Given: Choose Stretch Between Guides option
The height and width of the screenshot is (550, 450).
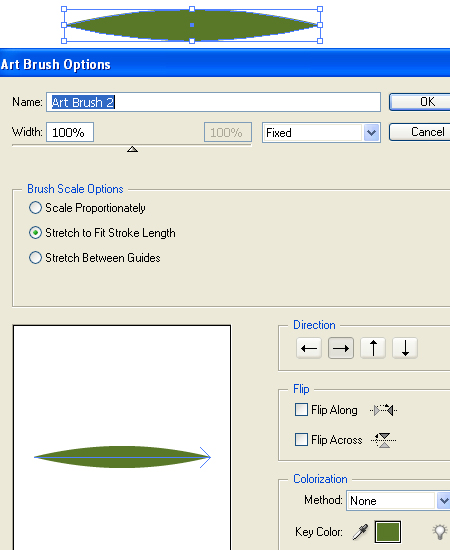Looking at the screenshot, I should coord(35,258).
